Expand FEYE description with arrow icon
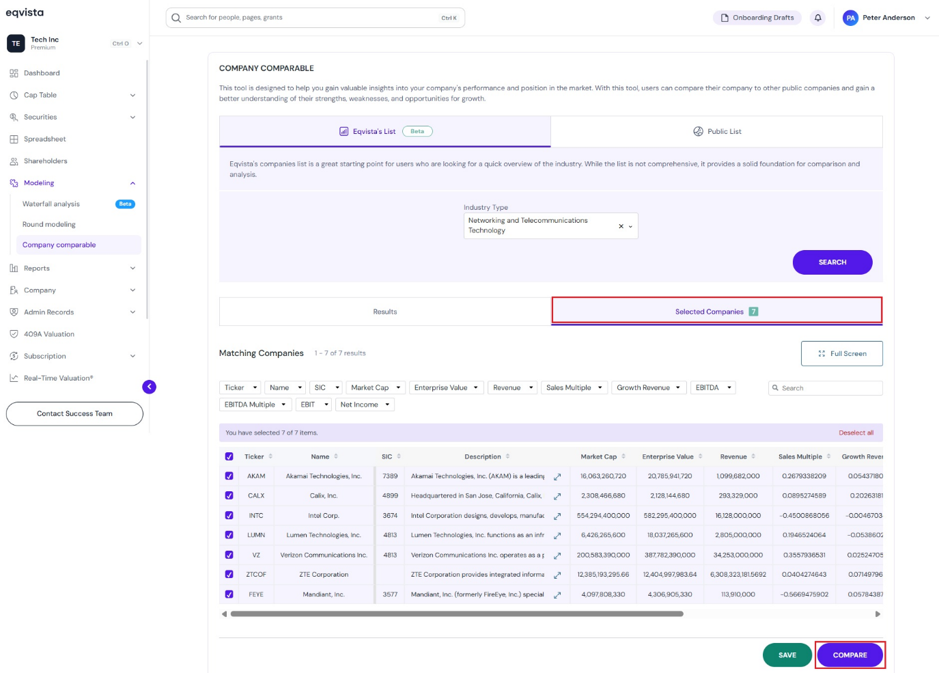 click(557, 595)
